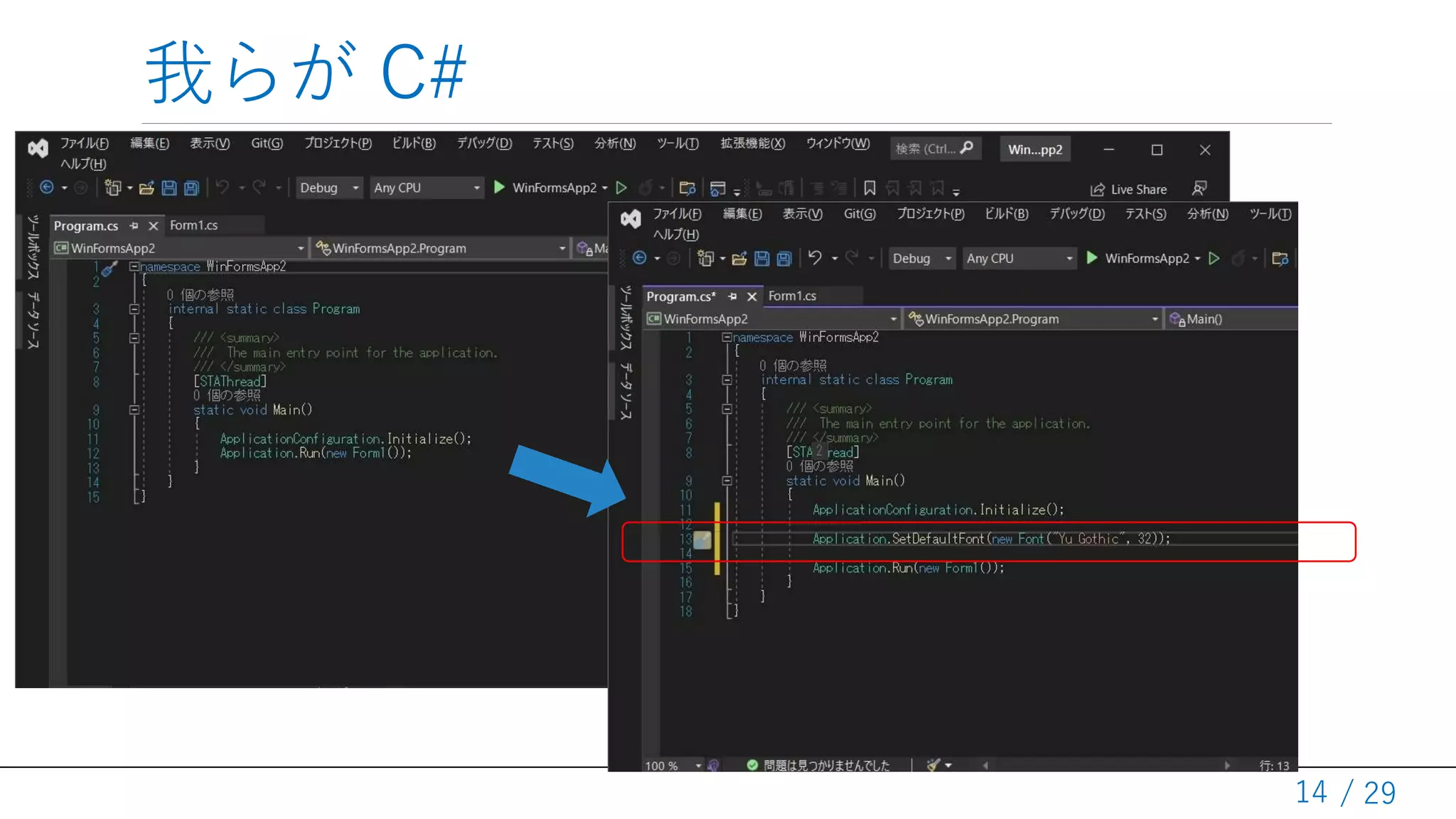1456x819 pixels.
Task: Switch to the Form1.cs tab in front window
Action: [792, 296]
